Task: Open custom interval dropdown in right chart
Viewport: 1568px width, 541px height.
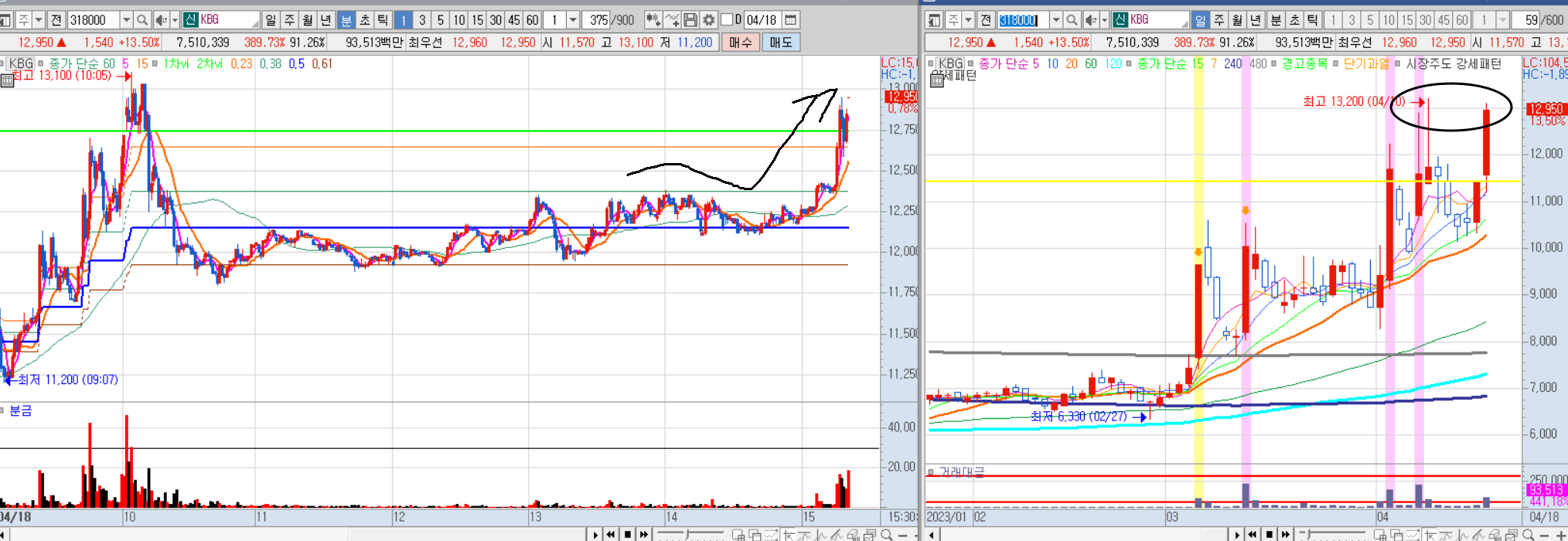Action: 1502,20
